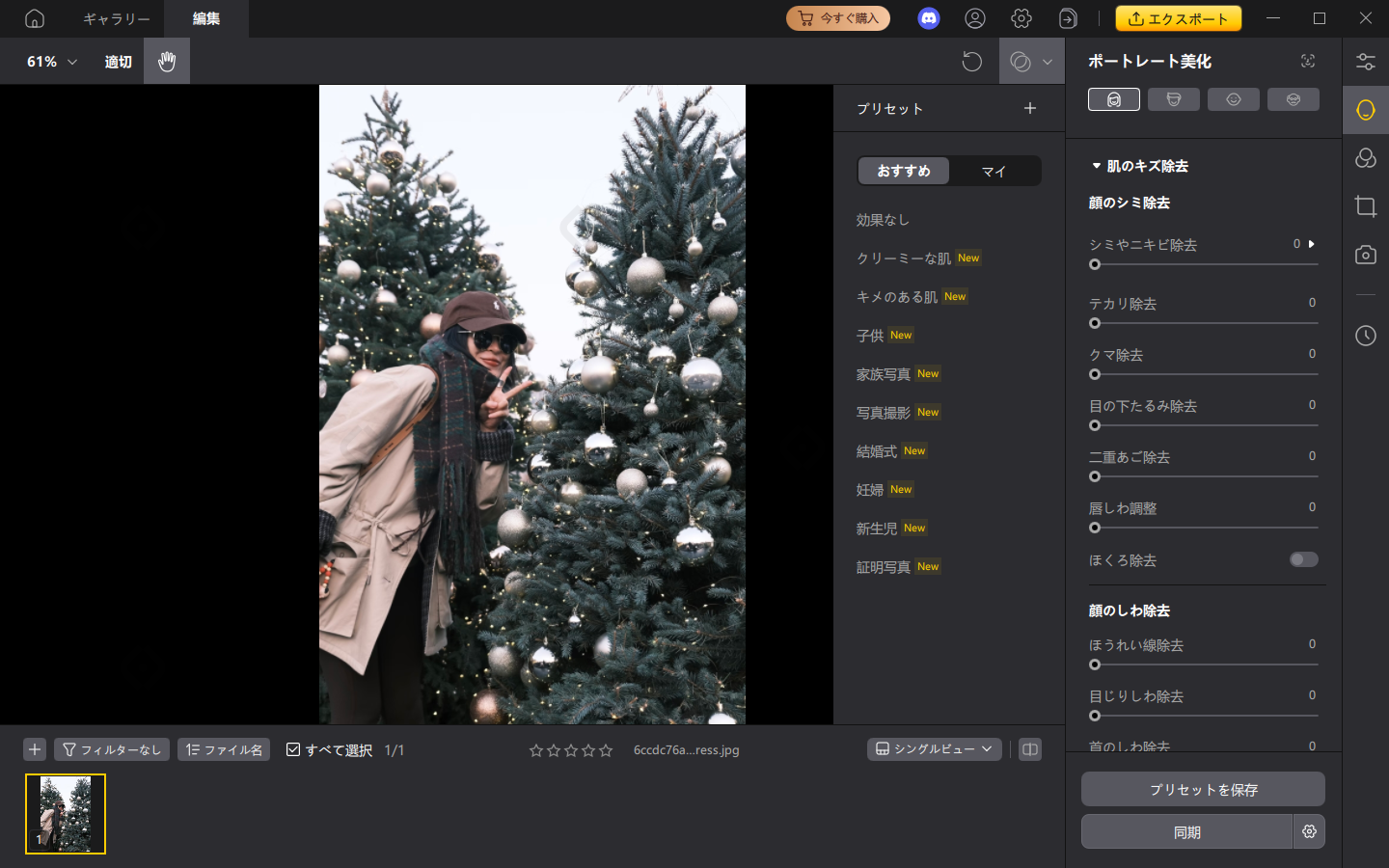Open the Discord community icon
This screenshot has height=868, width=1389.
tap(928, 18)
